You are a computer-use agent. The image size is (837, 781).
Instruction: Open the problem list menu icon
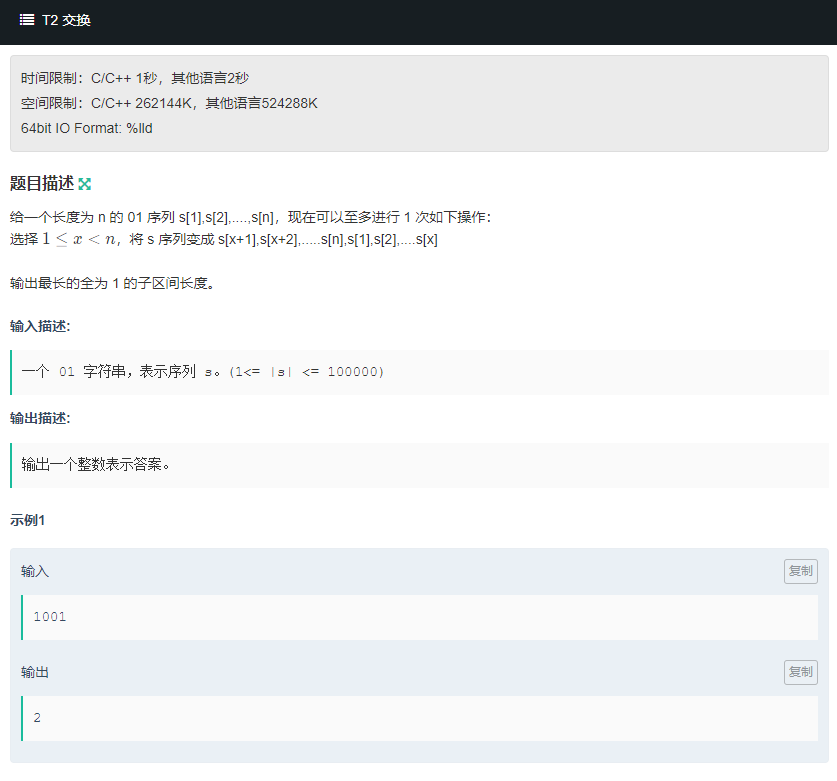[x=27, y=20]
